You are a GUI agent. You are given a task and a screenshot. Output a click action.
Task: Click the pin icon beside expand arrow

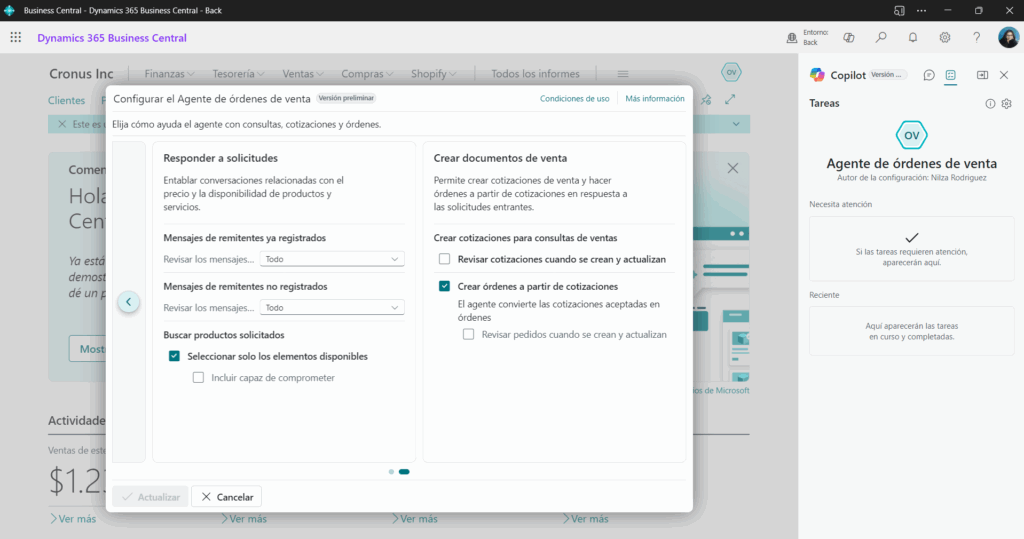pyautogui.click(x=706, y=99)
